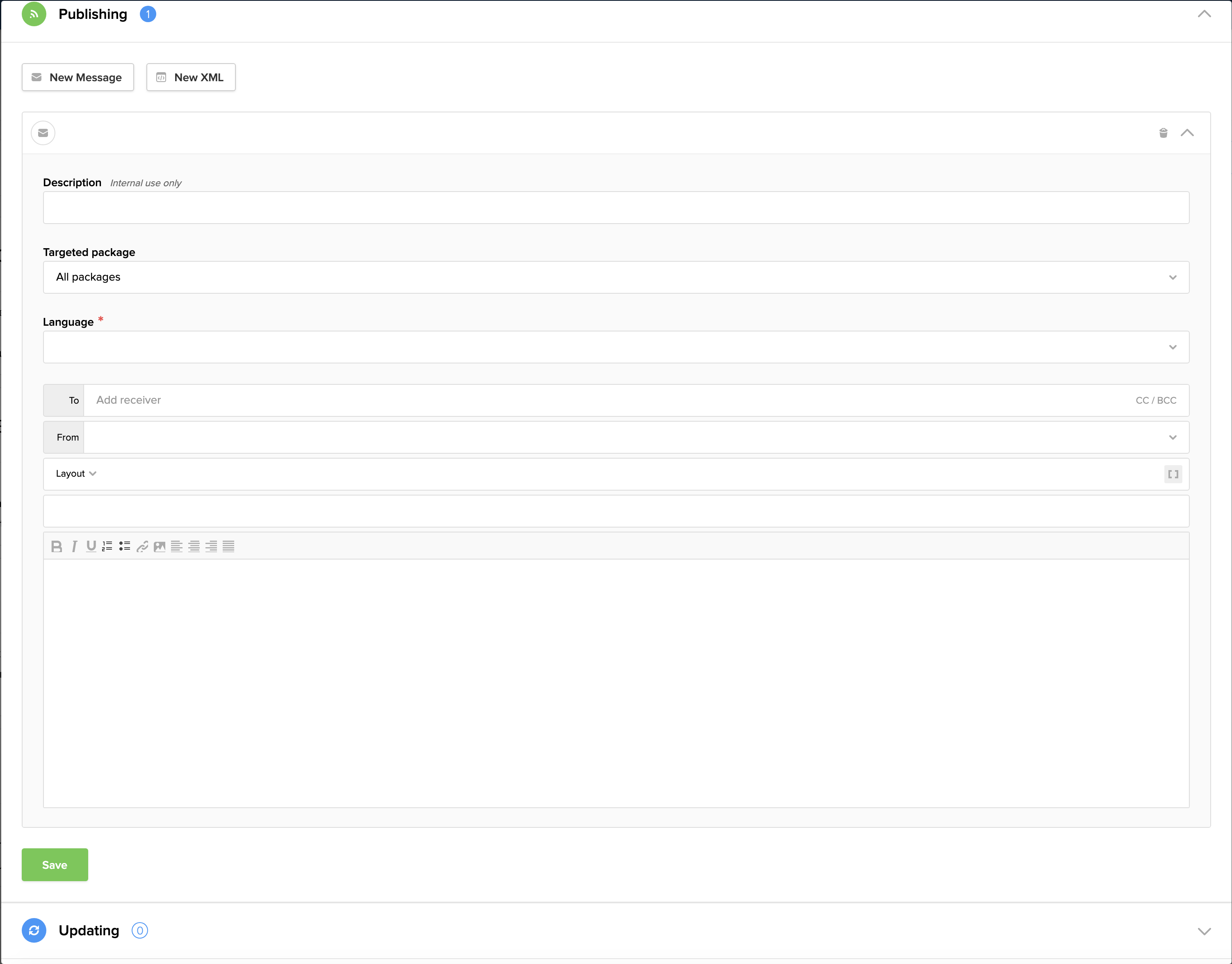Collapse the Publishing section
The height and width of the screenshot is (964, 1232).
[1204, 14]
